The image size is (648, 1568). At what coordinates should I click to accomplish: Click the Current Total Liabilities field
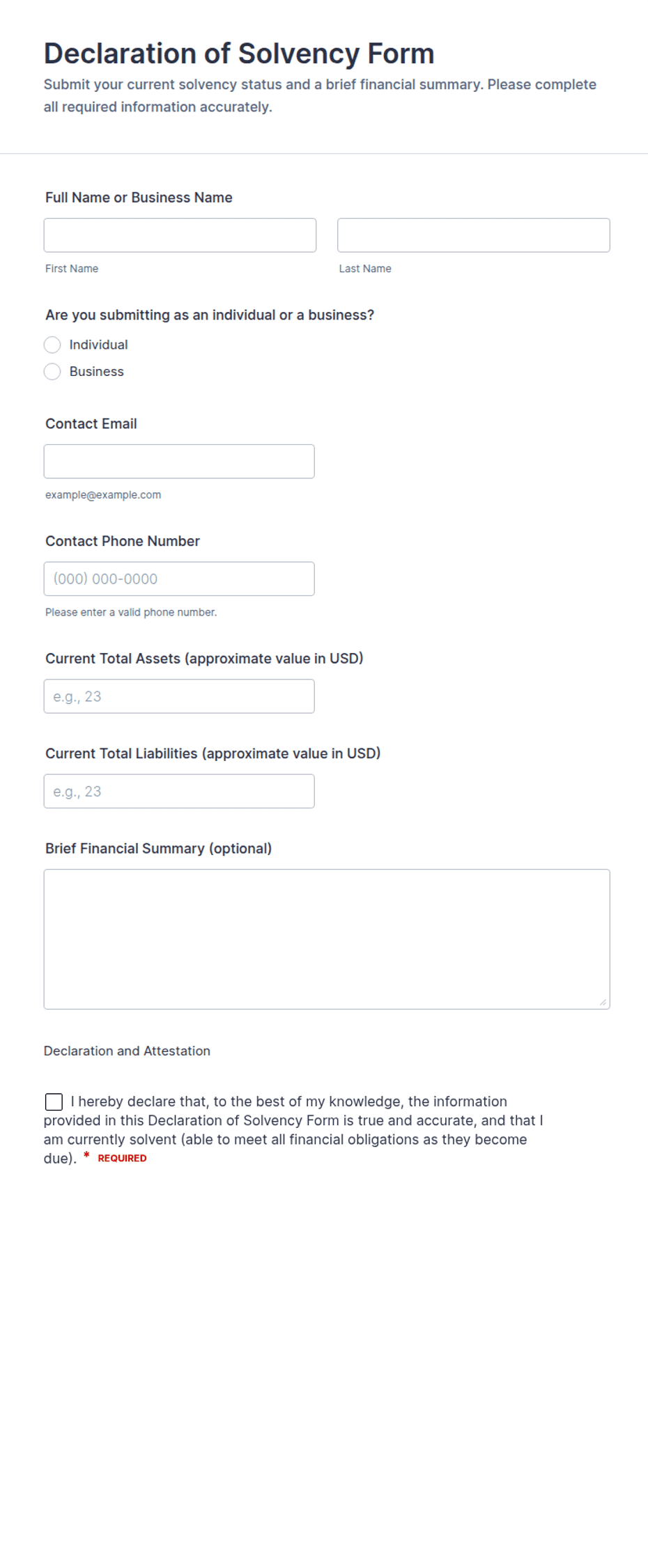coord(179,792)
